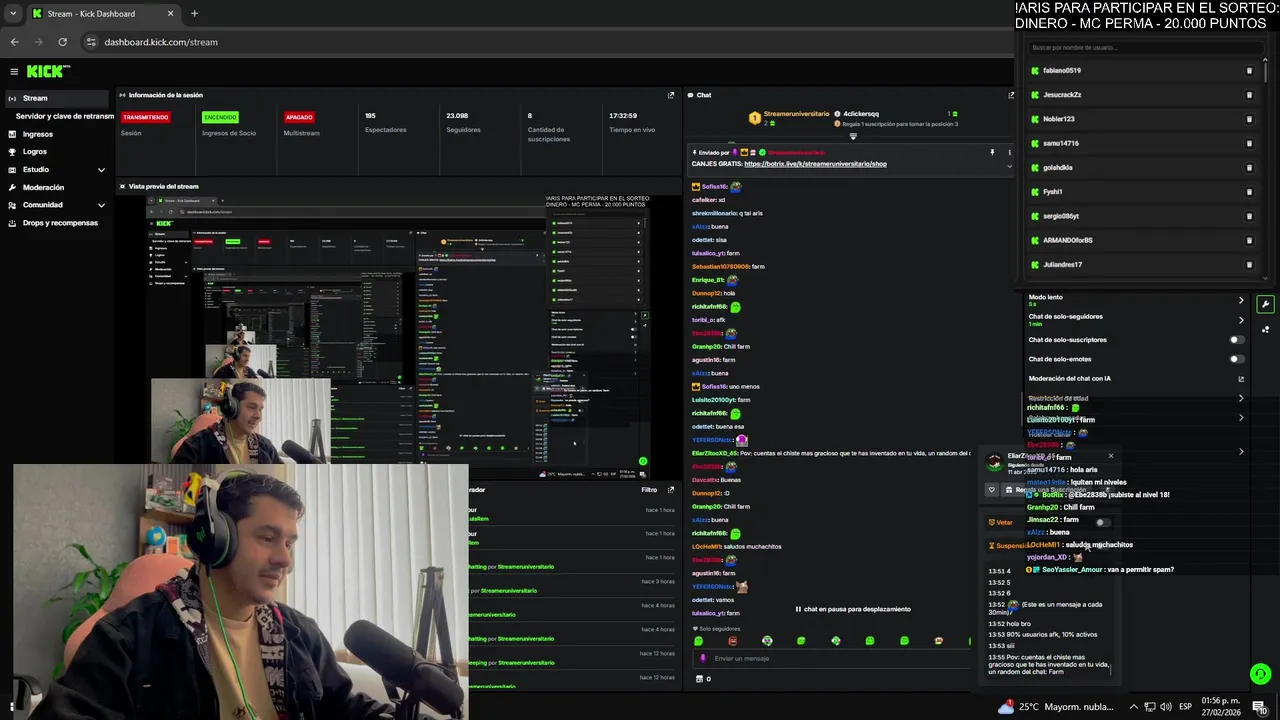Image resolution: width=1280 pixels, height=720 pixels.
Task: Click the heart icon in user card
Action: click(992, 490)
